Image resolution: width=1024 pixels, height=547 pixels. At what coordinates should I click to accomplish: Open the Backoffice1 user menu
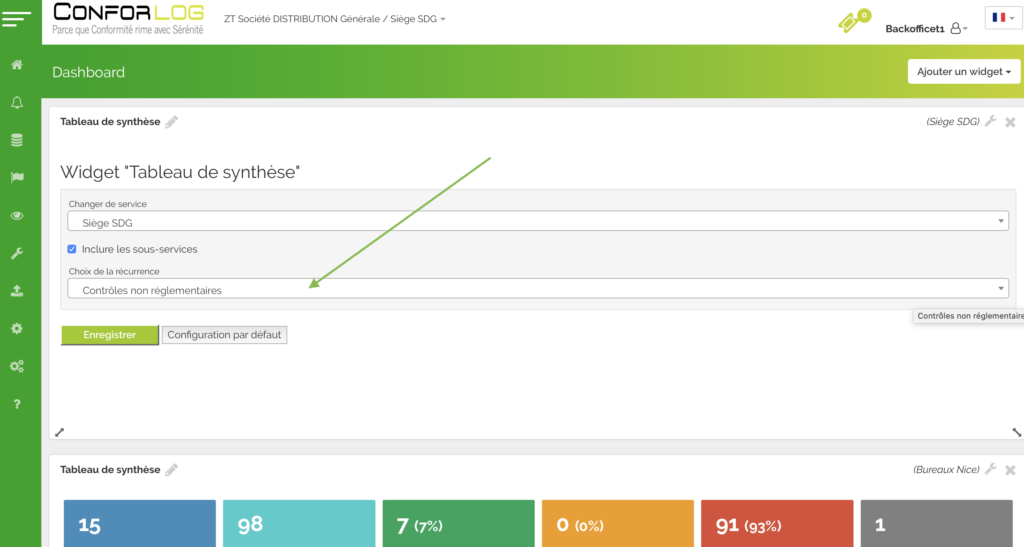(926, 29)
